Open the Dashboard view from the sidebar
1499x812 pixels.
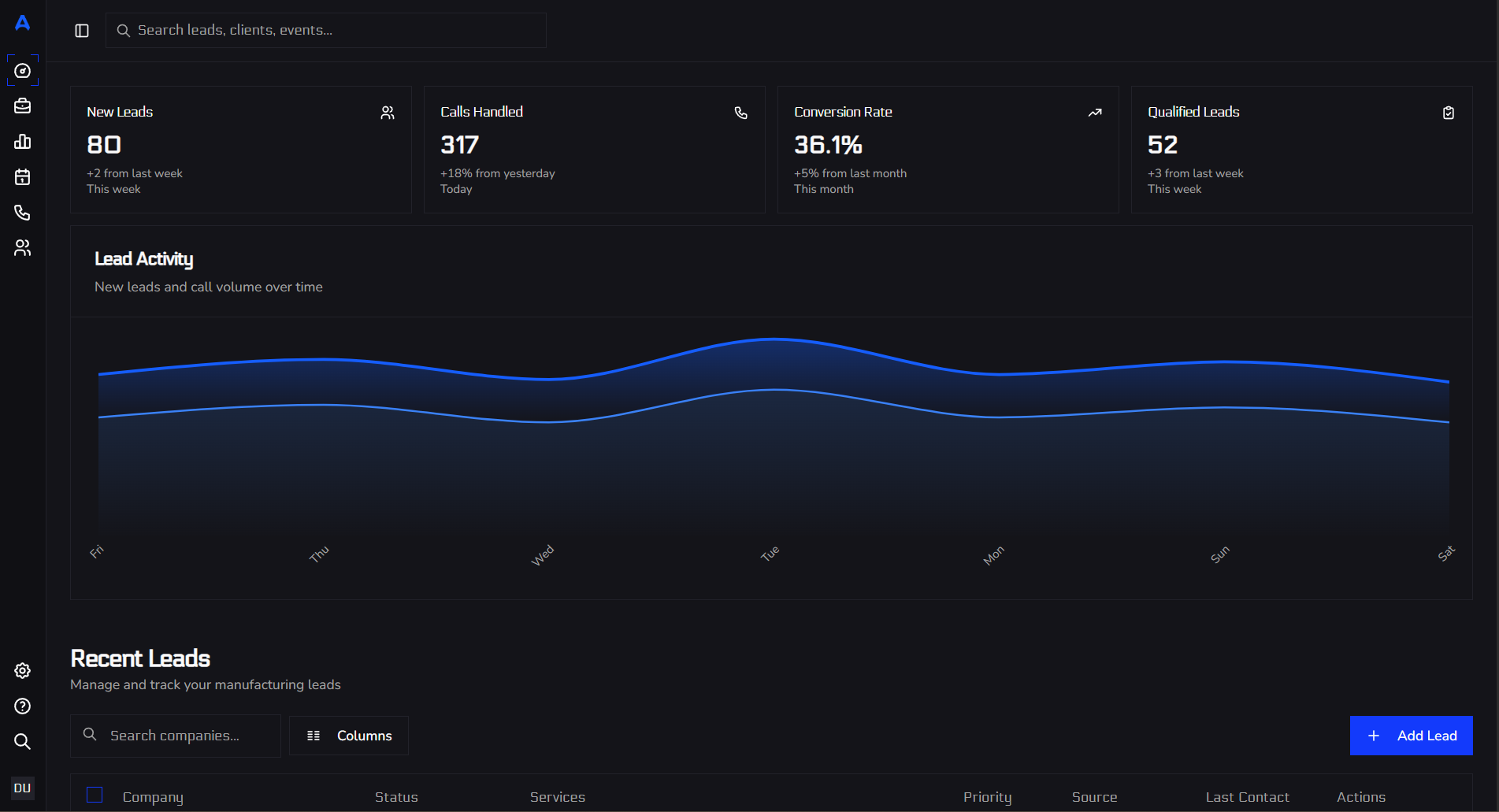(23, 70)
